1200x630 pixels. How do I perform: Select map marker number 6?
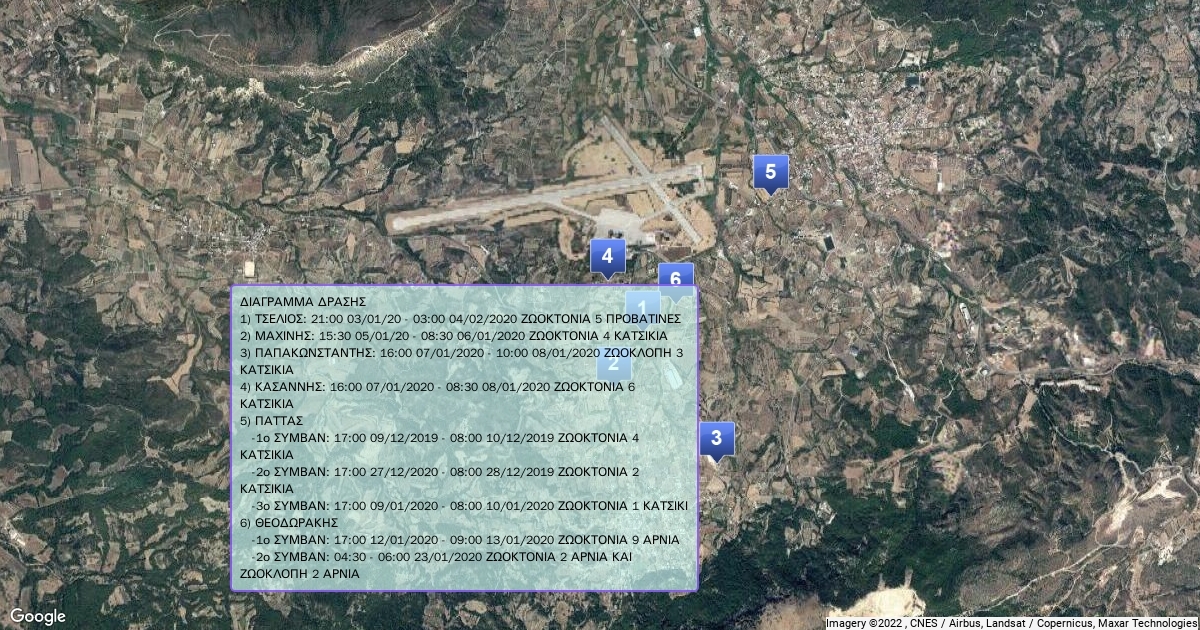(676, 277)
